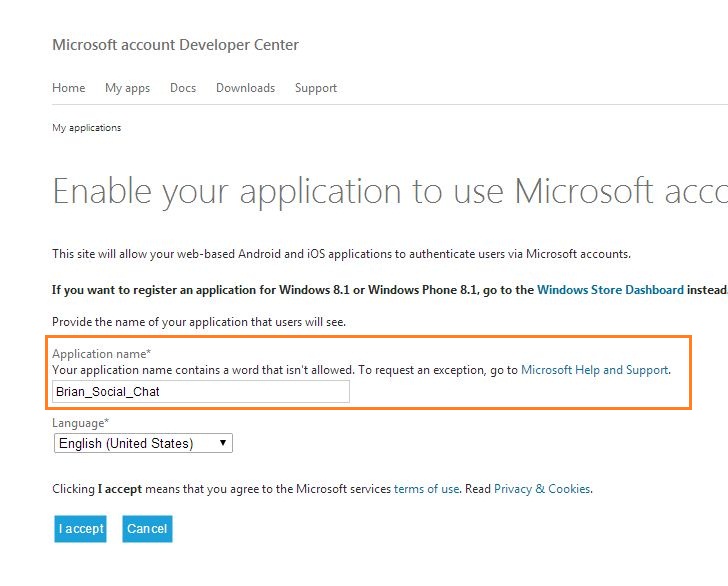Click the My applications breadcrumb
Screen dimensions: 728x586
[86, 128]
